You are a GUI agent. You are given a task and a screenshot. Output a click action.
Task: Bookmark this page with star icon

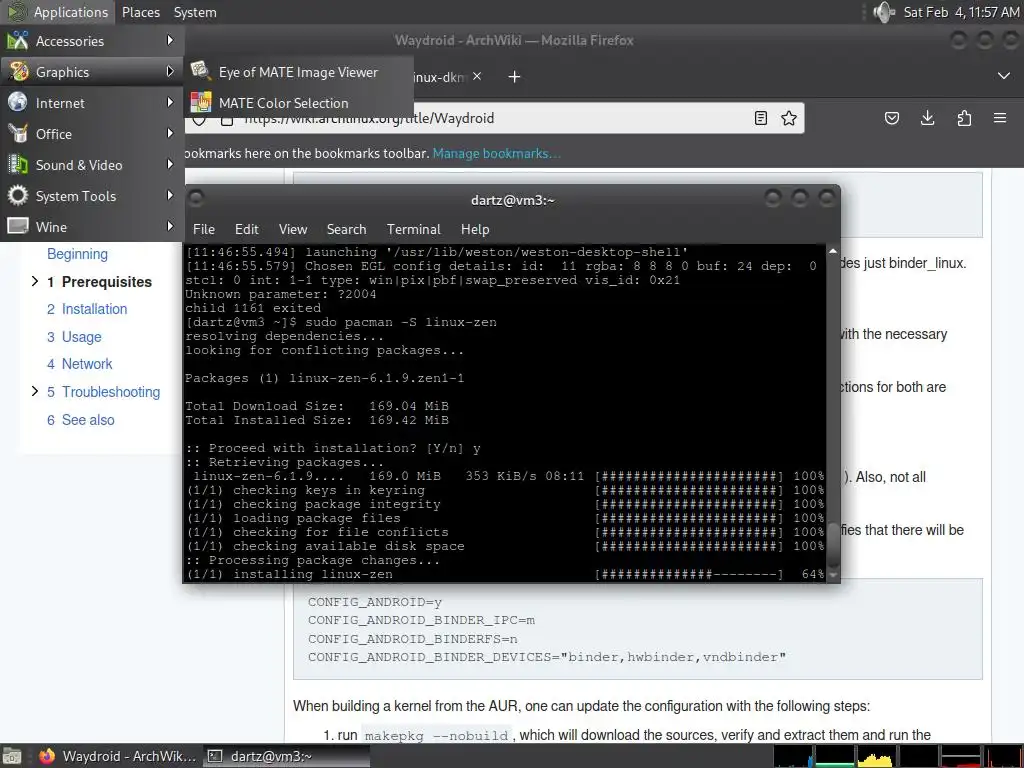coord(789,118)
